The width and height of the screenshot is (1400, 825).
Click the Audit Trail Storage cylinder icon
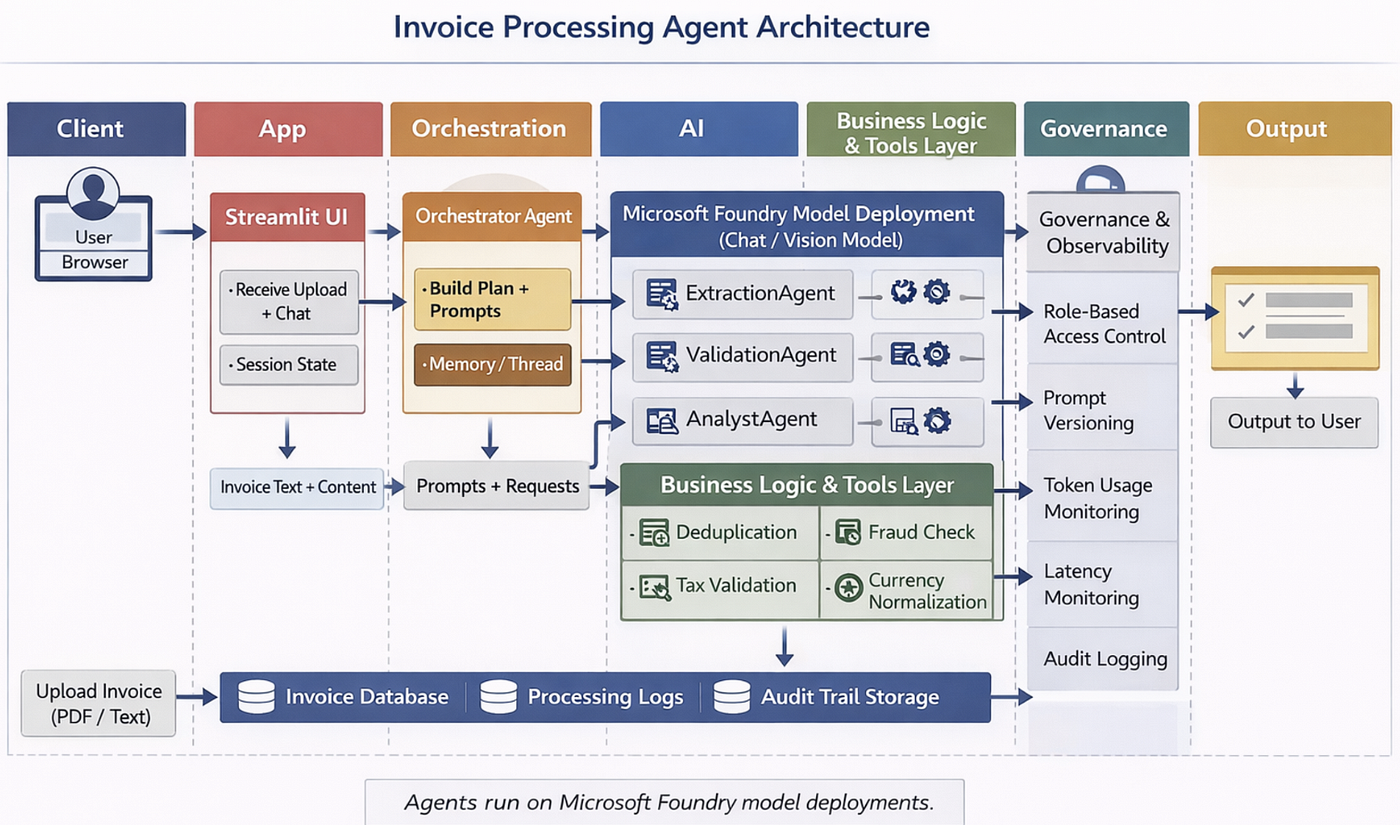click(732, 697)
